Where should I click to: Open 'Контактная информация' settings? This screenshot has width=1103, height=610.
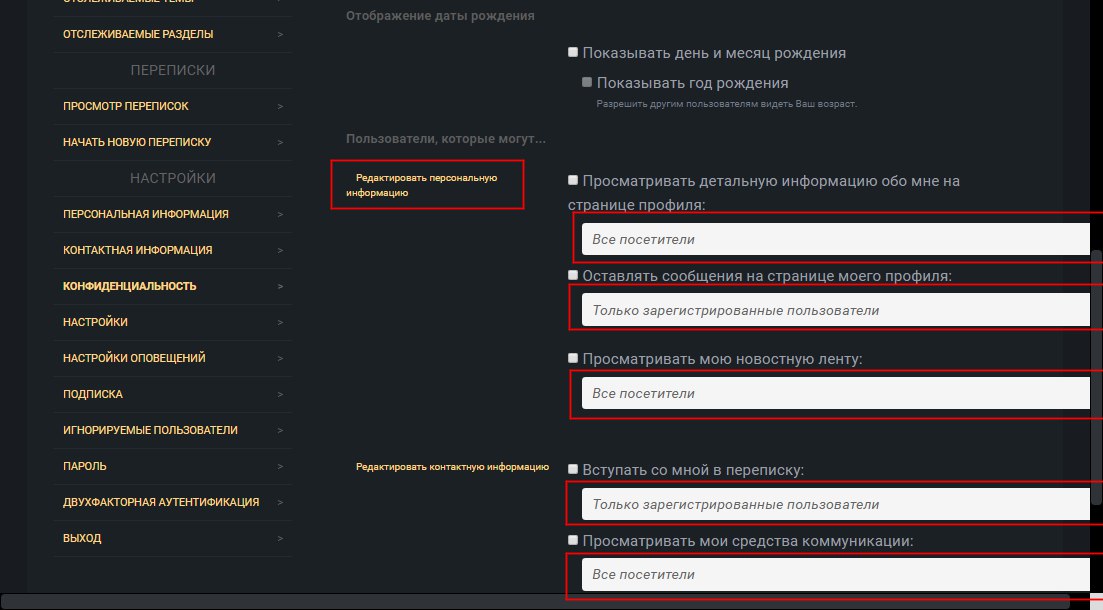point(172,250)
